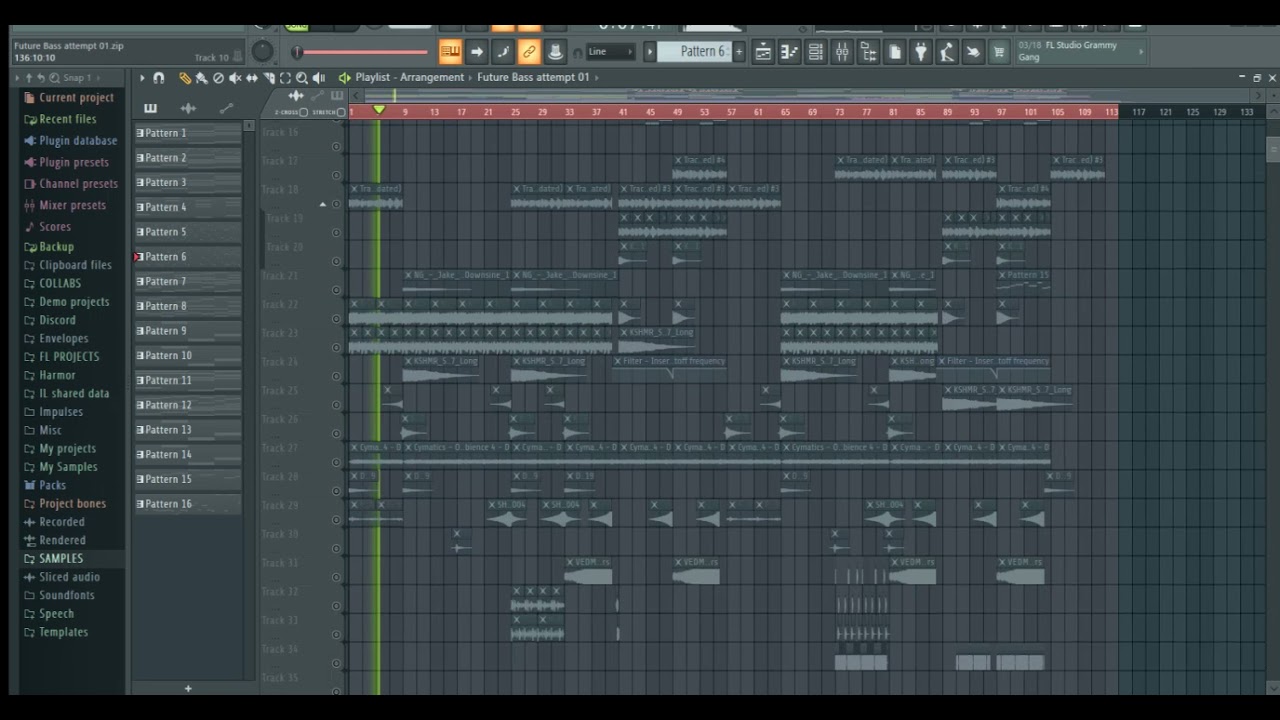Select the pencil Draw tool in playlist

click(x=185, y=78)
